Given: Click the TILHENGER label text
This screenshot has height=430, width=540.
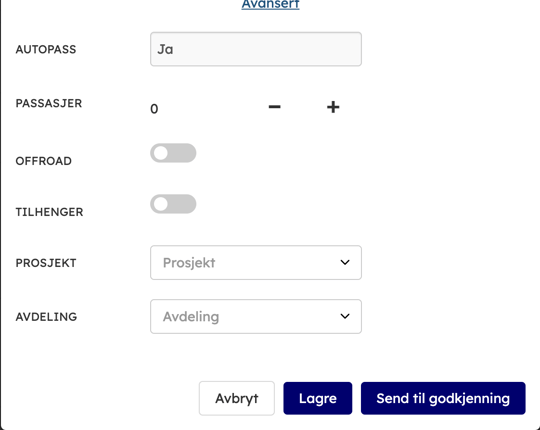Looking at the screenshot, I should coord(49,212).
